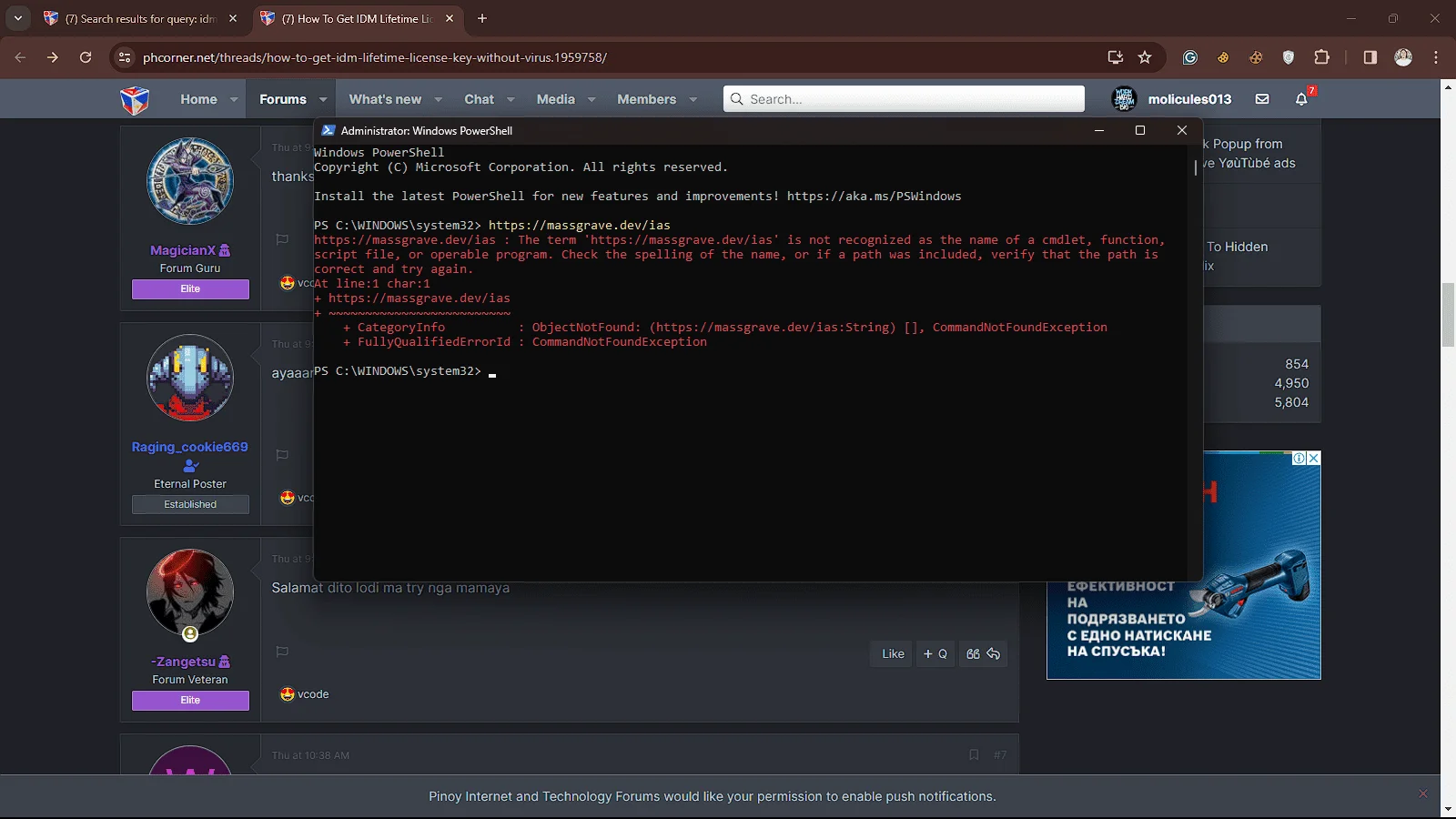Viewport: 1456px width, 819px height.
Task: Dismiss the push notification permission banner
Action: (1423, 794)
